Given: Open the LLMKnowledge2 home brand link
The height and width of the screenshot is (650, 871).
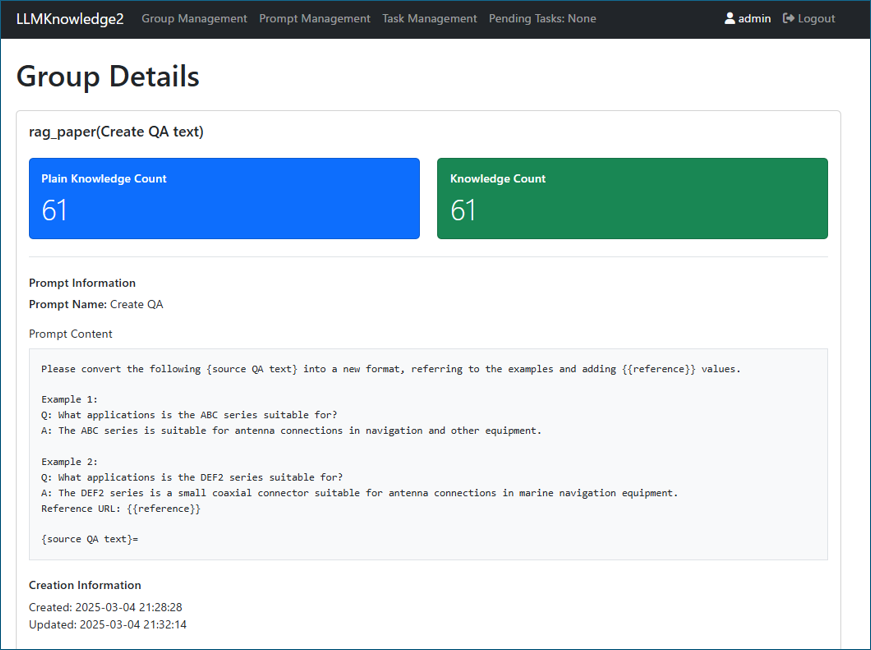Looking at the screenshot, I should [70, 19].
